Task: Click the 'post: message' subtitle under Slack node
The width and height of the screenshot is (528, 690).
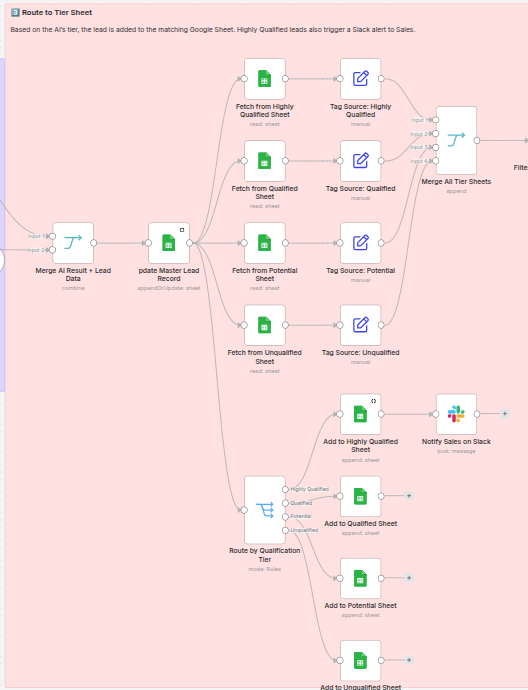Action: [456, 451]
